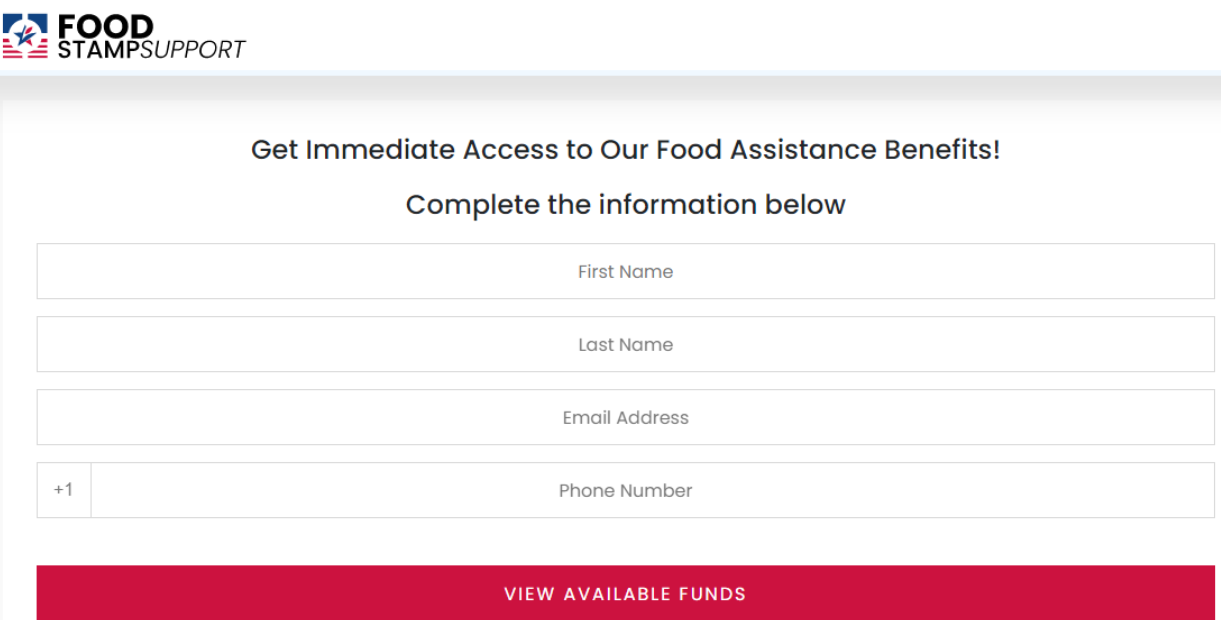Click the 'Email Address' placeholder text
Image resolution: width=1221 pixels, height=620 pixels.
tap(625, 417)
